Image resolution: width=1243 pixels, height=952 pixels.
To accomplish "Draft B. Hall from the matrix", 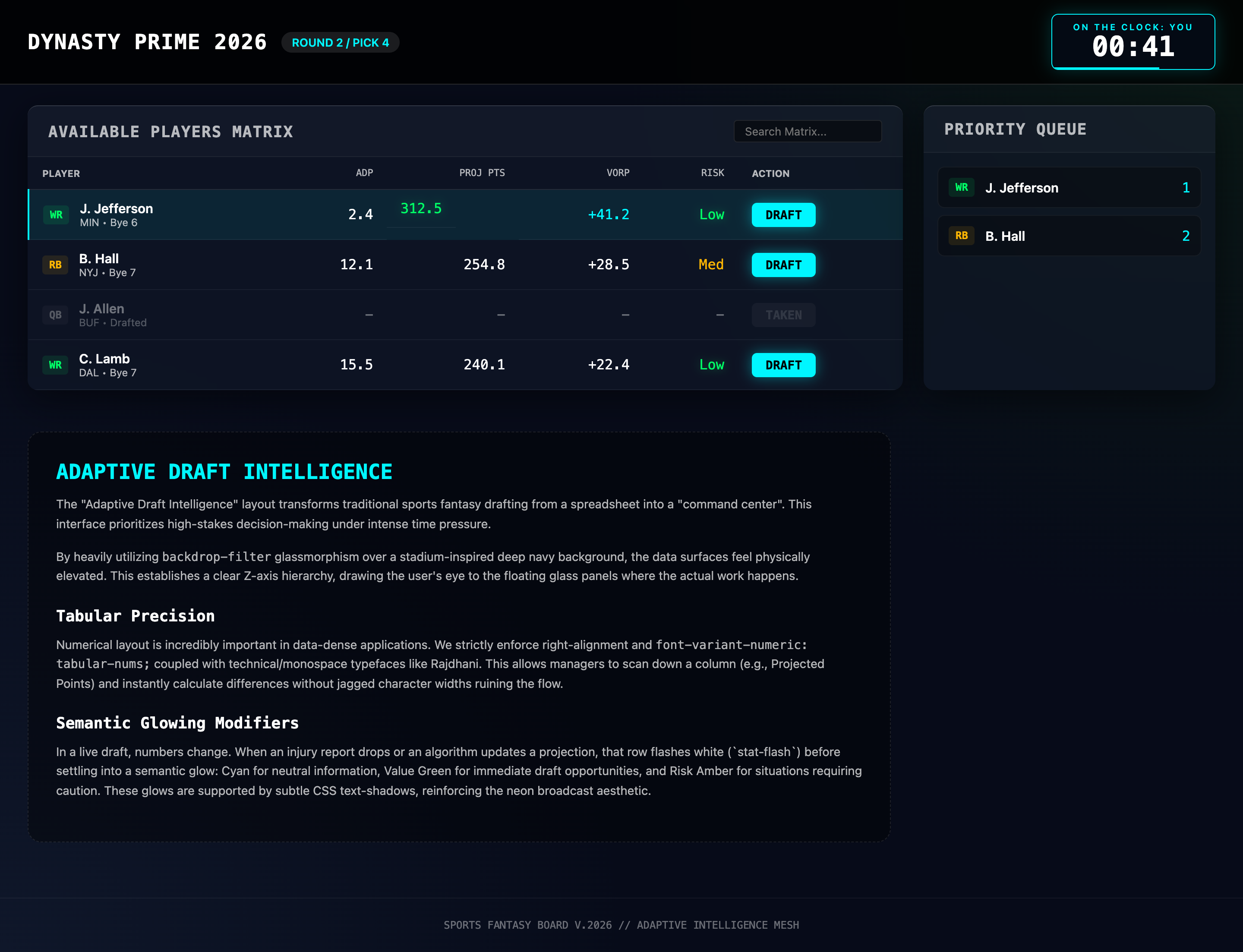I will [x=783, y=265].
